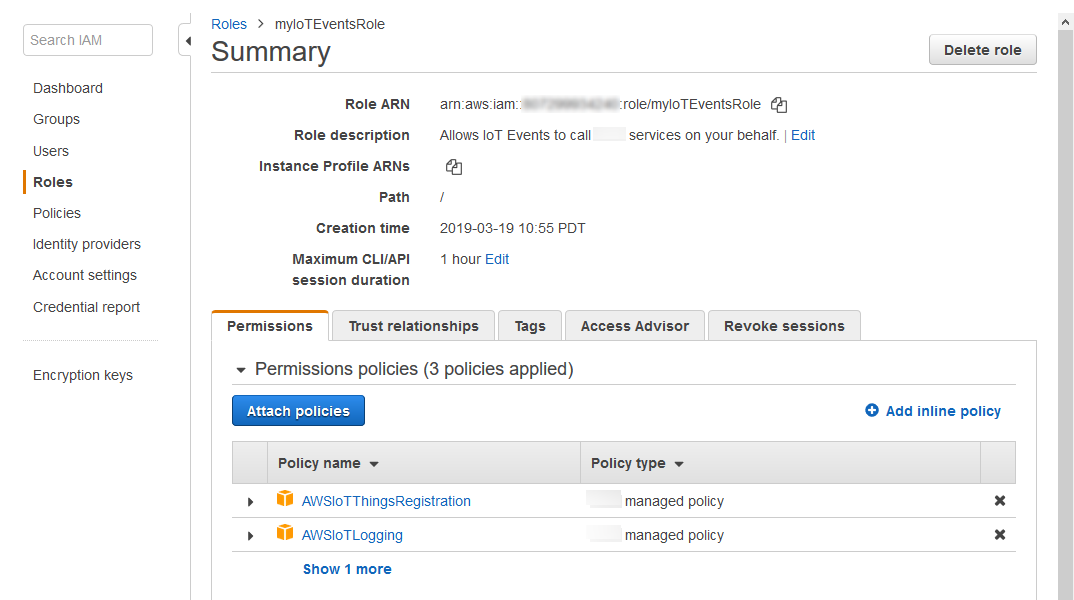Click the Show 1 more link
The height and width of the screenshot is (600, 1074).
click(x=347, y=569)
